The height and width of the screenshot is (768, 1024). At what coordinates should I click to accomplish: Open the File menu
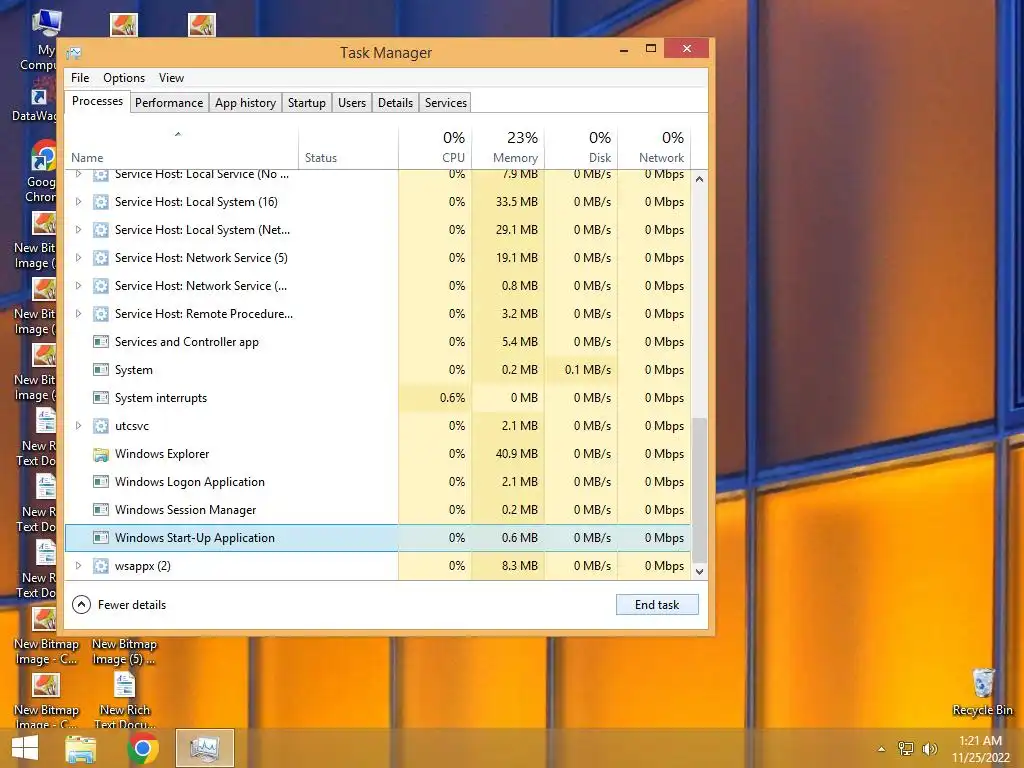(x=80, y=78)
